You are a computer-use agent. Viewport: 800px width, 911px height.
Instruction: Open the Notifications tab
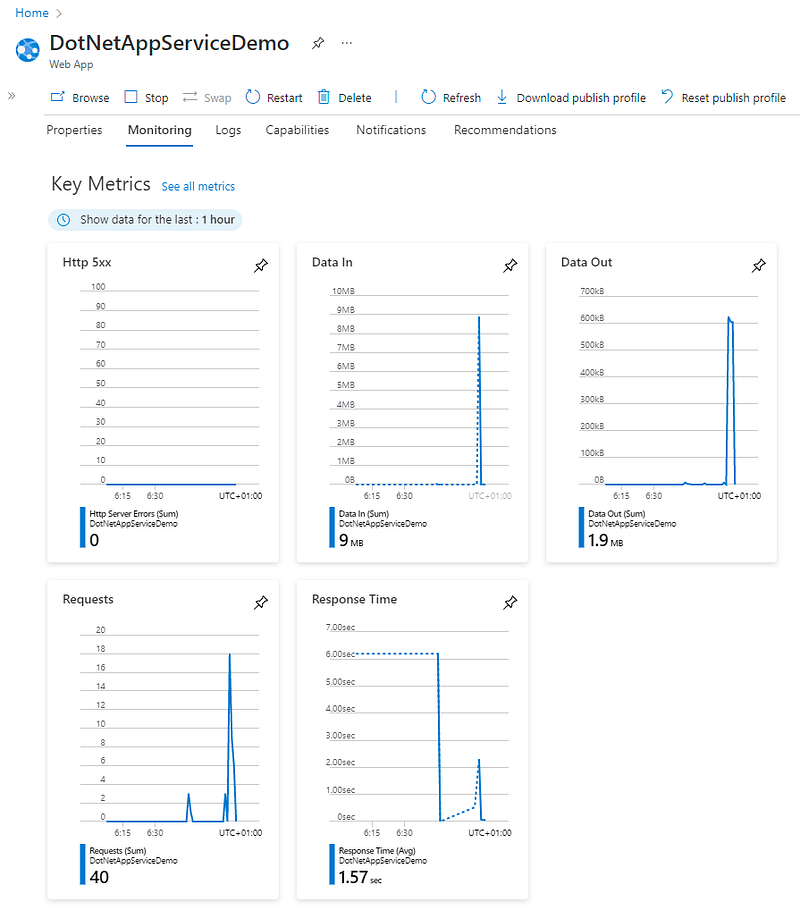point(391,130)
